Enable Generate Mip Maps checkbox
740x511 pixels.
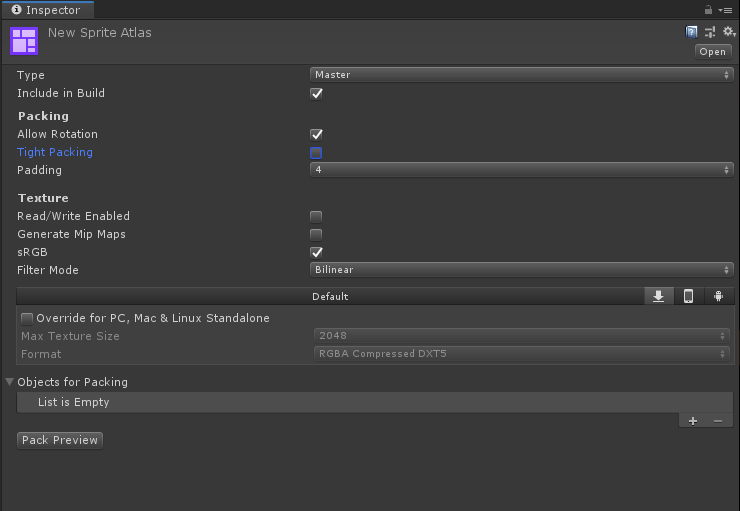[x=316, y=235]
